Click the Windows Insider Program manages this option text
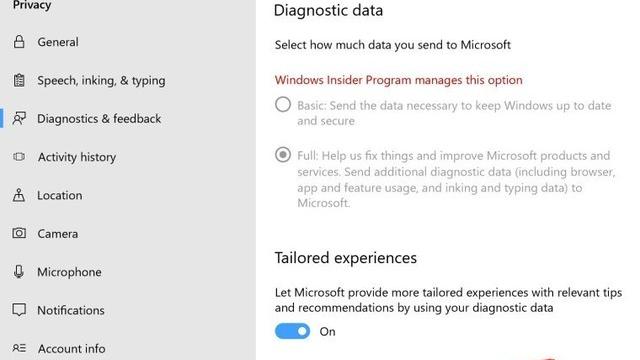 (398, 80)
